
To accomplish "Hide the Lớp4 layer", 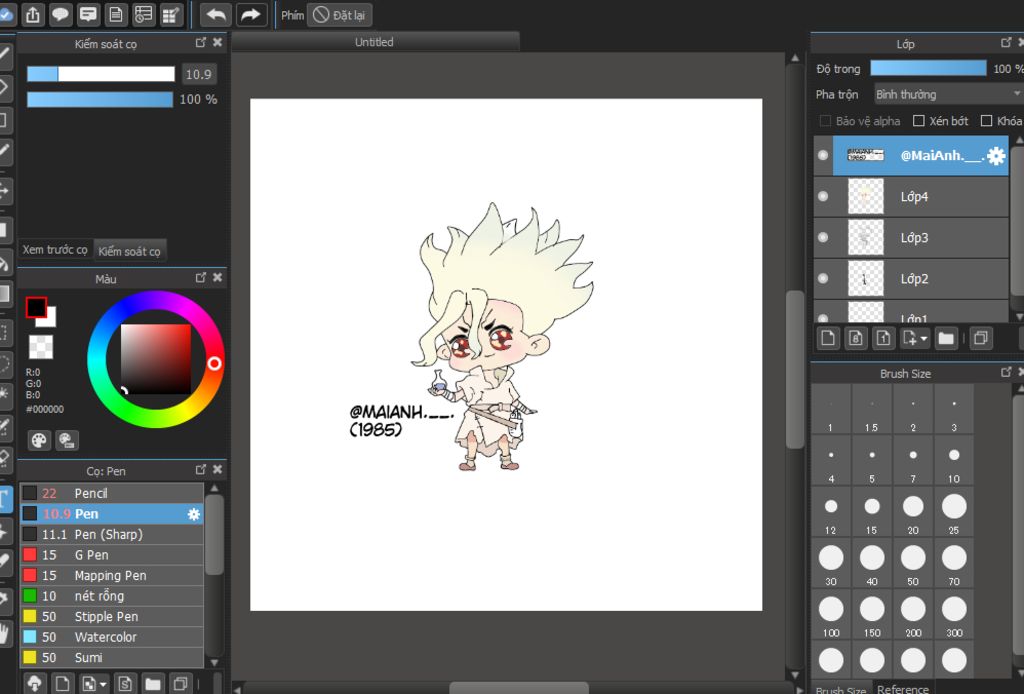I will [x=823, y=196].
